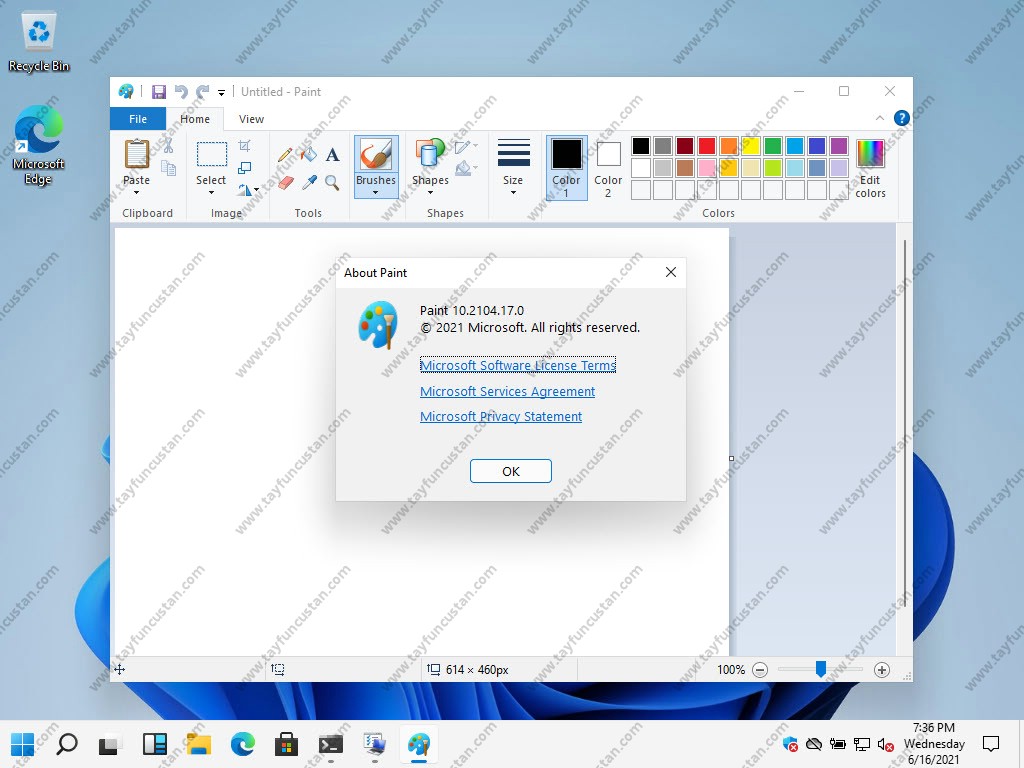Viewport: 1024px width, 768px height.
Task: Open Edit colors rainbow icon
Action: (x=870, y=154)
